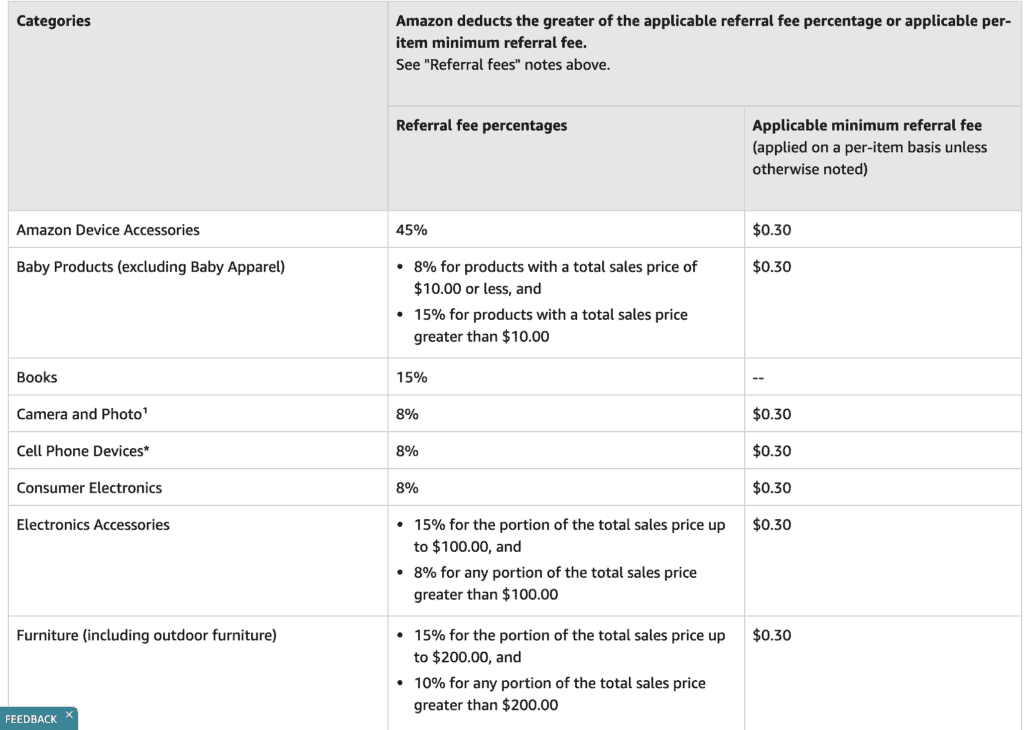Image resolution: width=1024 pixels, height=730 pixels.
Task: Click the 15% fee for Books
Action: point(407,377)
